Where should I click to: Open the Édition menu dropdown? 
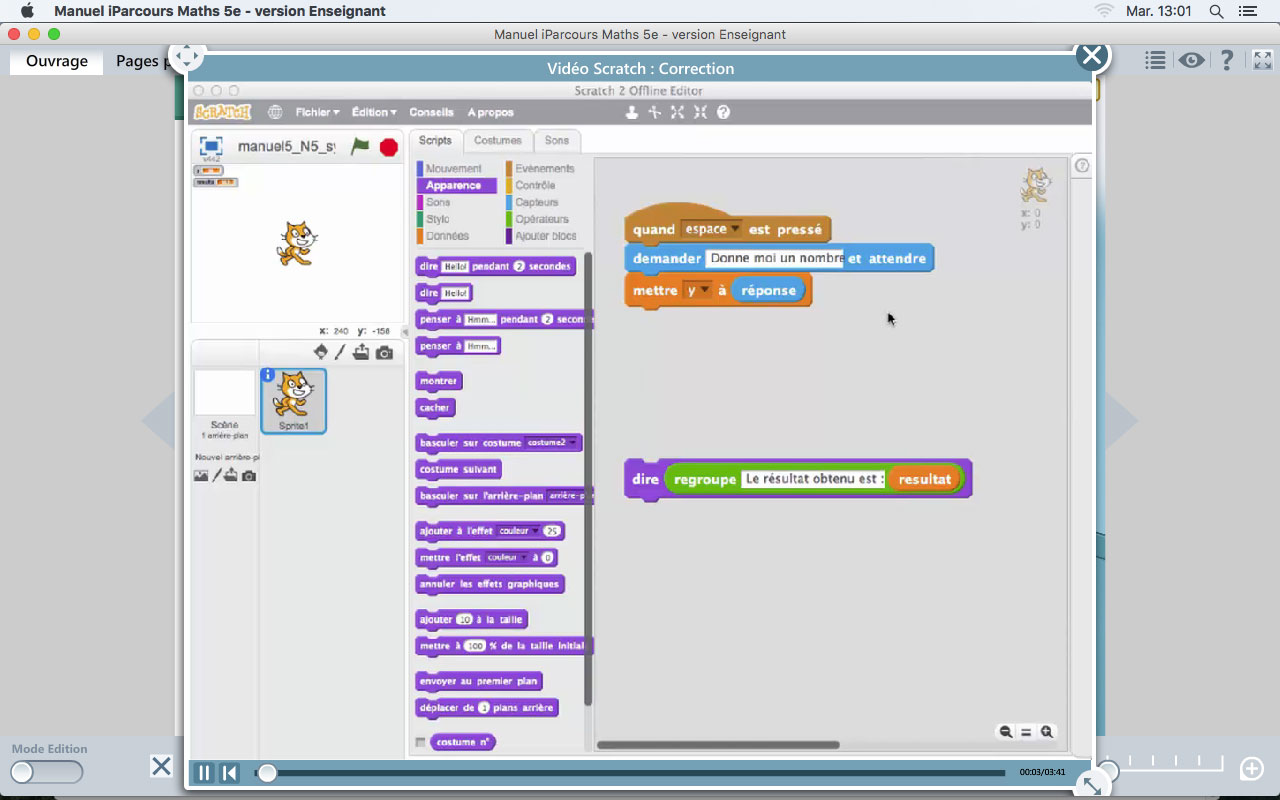tap(374, 112)
